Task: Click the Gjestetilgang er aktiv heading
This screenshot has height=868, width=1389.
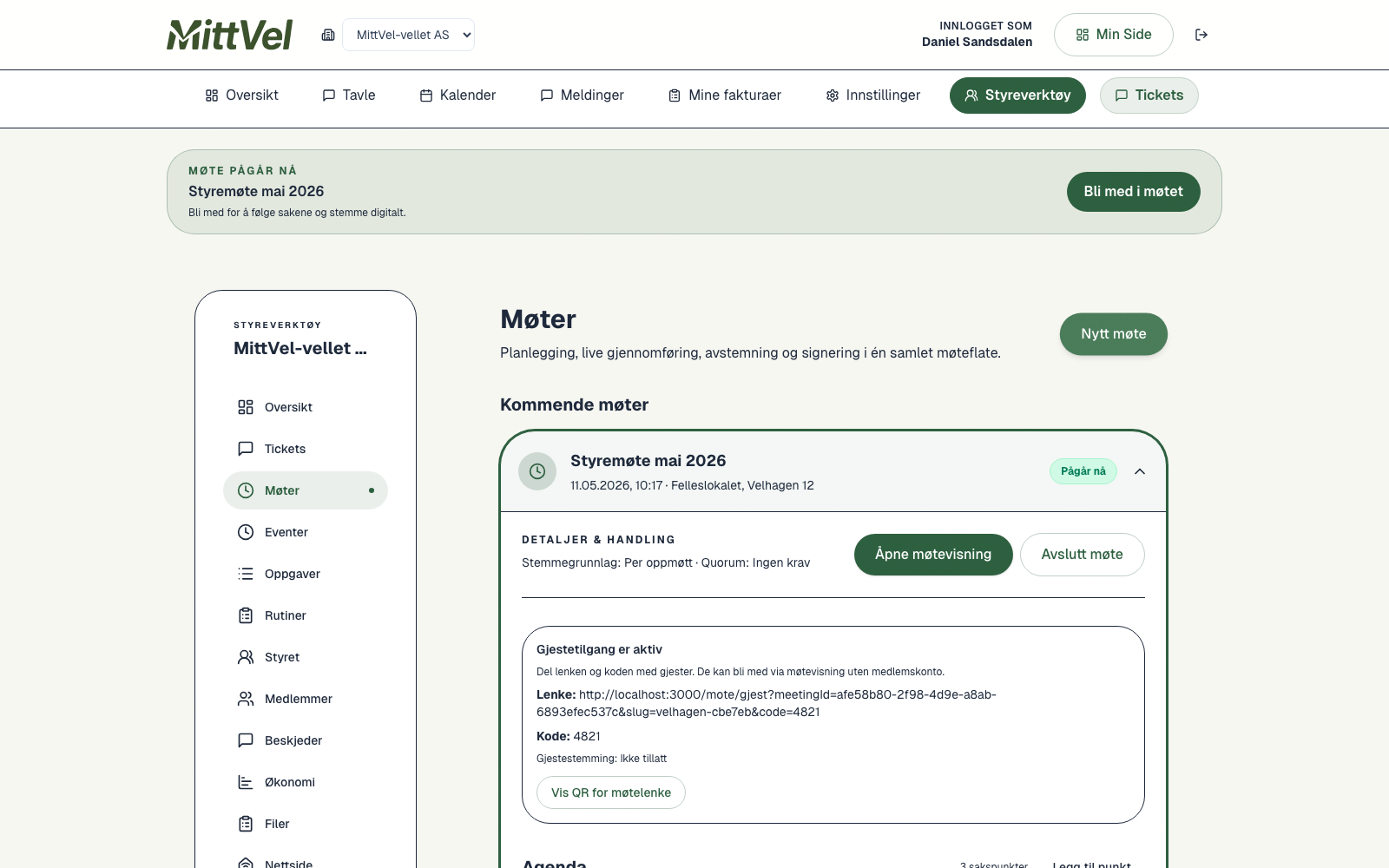Action: 599,649
